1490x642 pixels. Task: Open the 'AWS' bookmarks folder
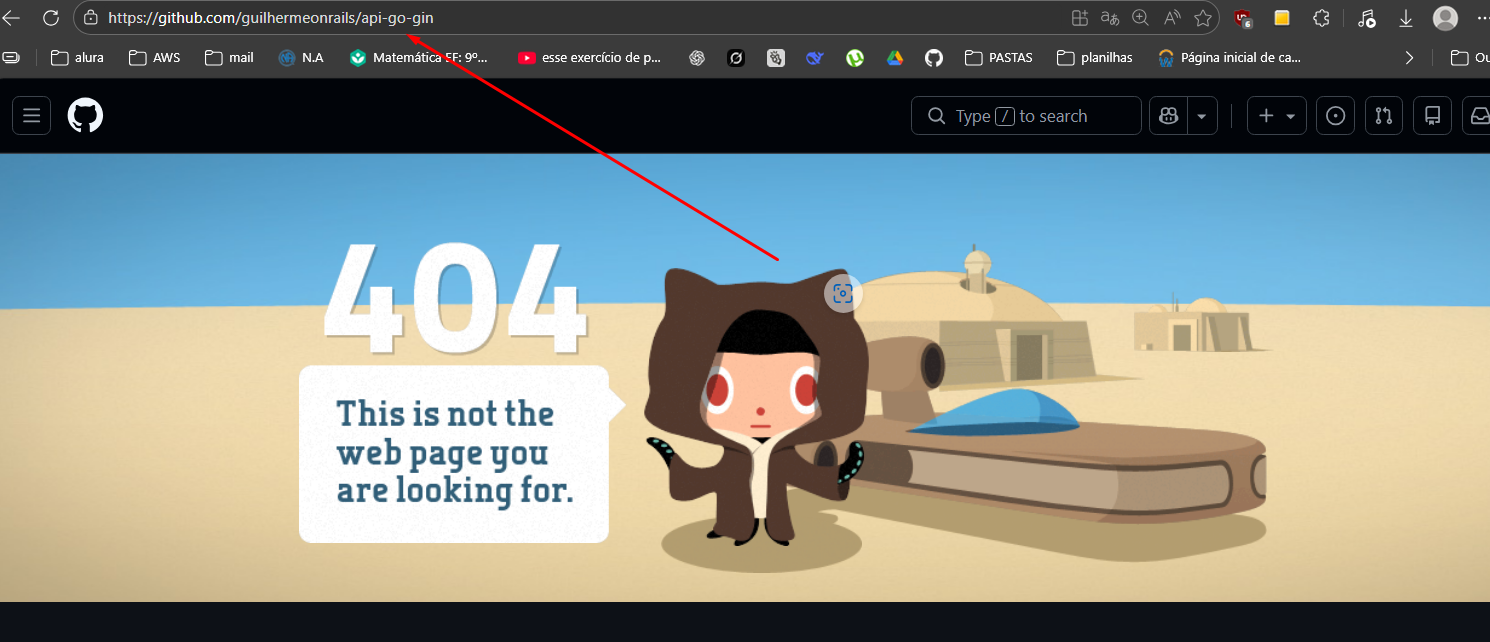click(x=155, y=58)
